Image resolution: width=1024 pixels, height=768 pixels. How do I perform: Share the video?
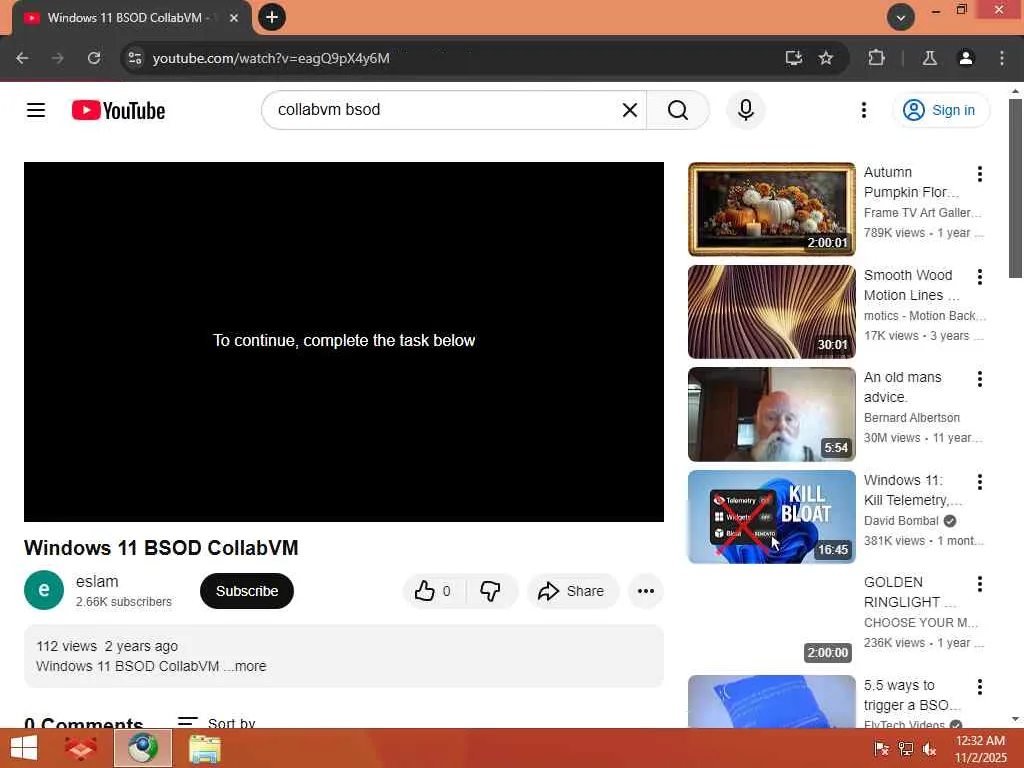coord(572,591)
